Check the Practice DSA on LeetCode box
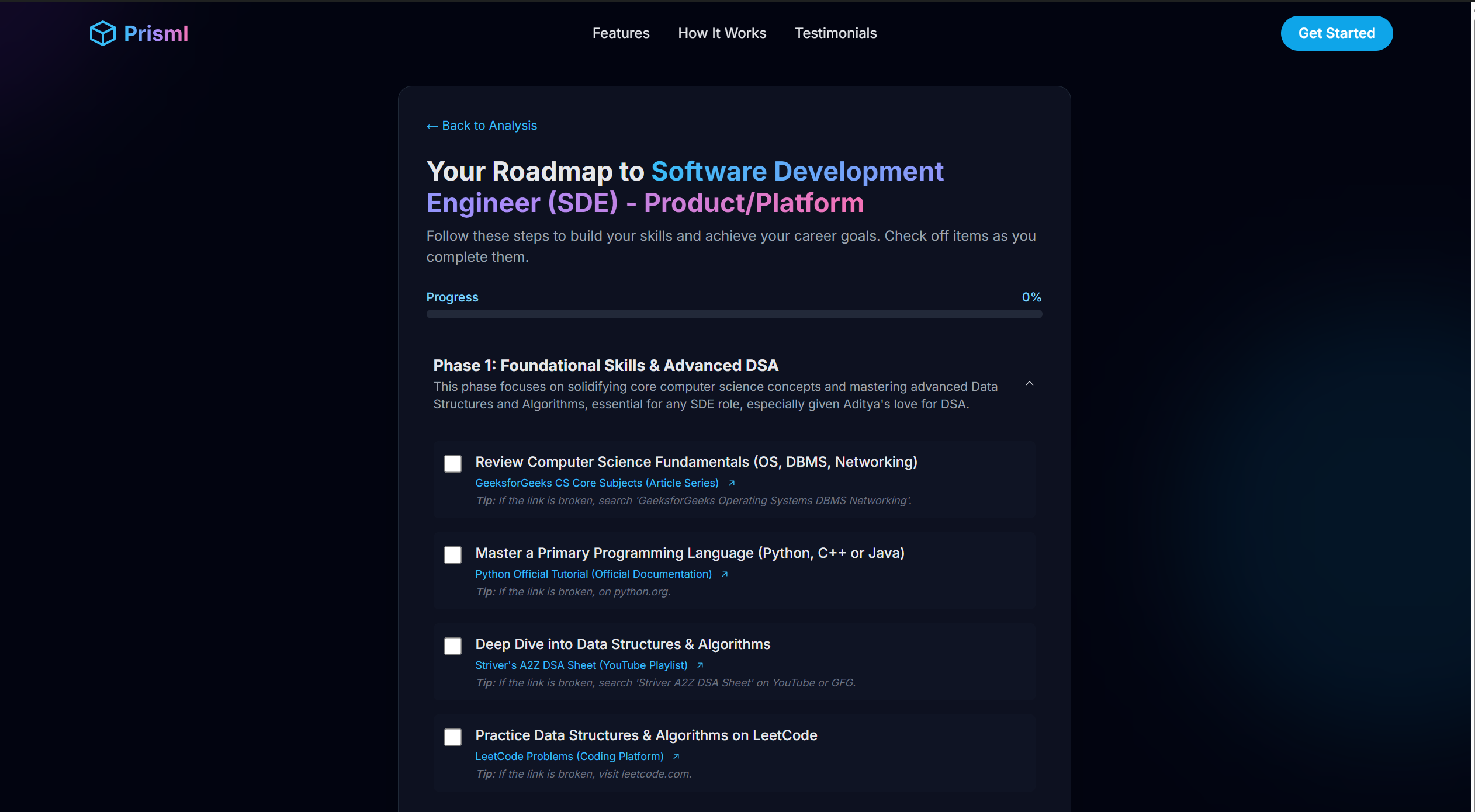The height and width of the screenshot is (812, 1475). tap(452, 737)
